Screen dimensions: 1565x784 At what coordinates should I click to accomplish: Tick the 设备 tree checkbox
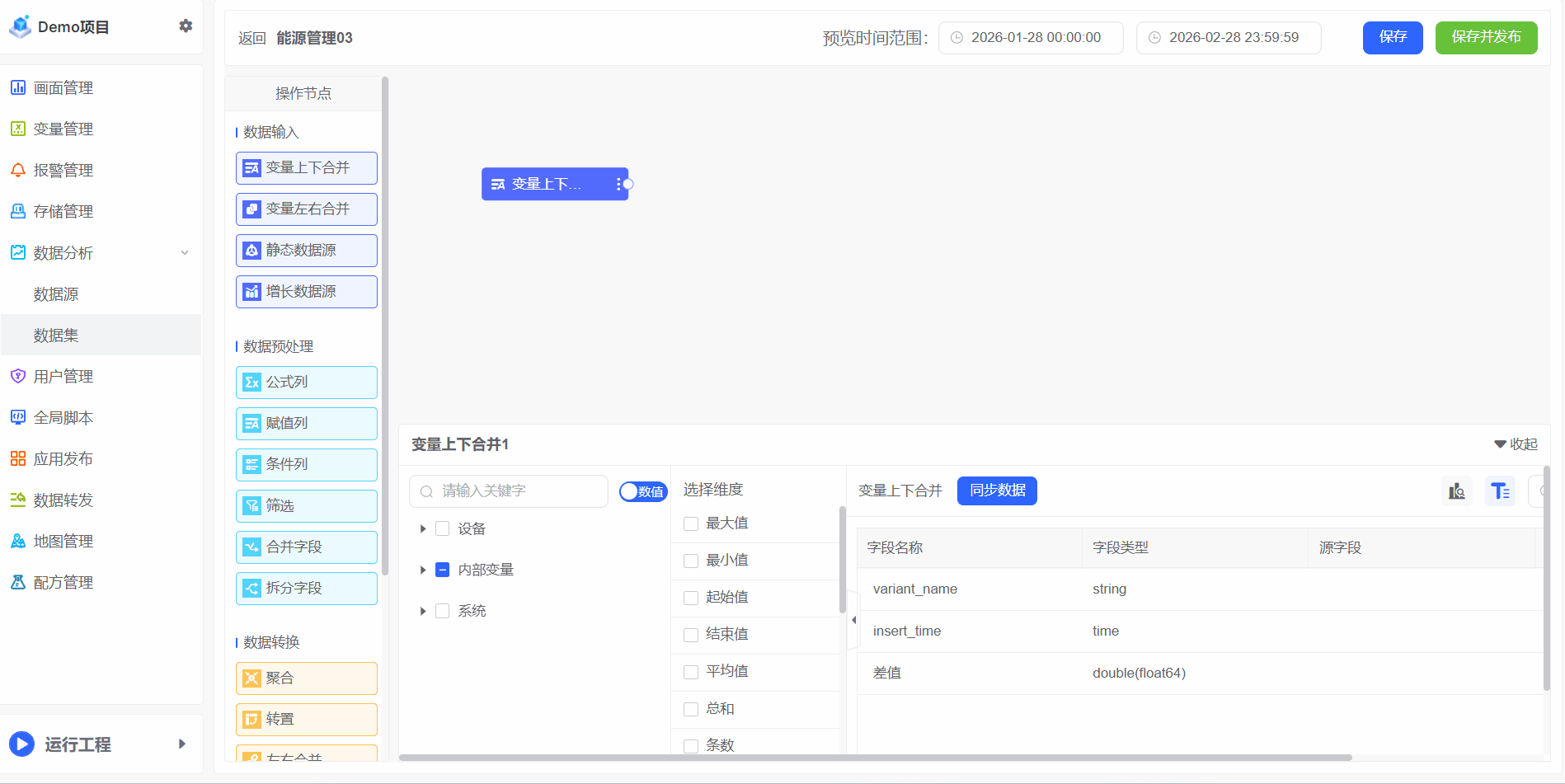tap(443, 528)
